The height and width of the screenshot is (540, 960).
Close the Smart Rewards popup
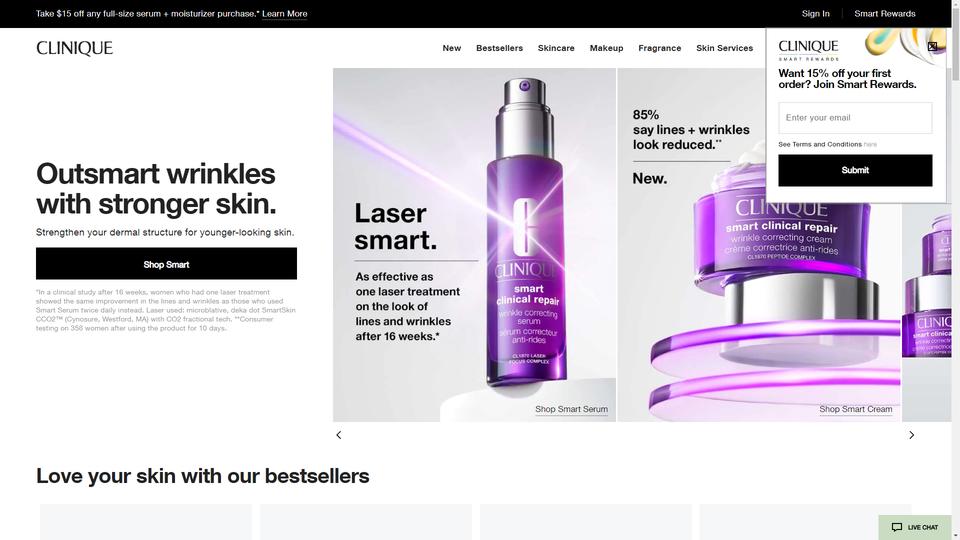932,46
